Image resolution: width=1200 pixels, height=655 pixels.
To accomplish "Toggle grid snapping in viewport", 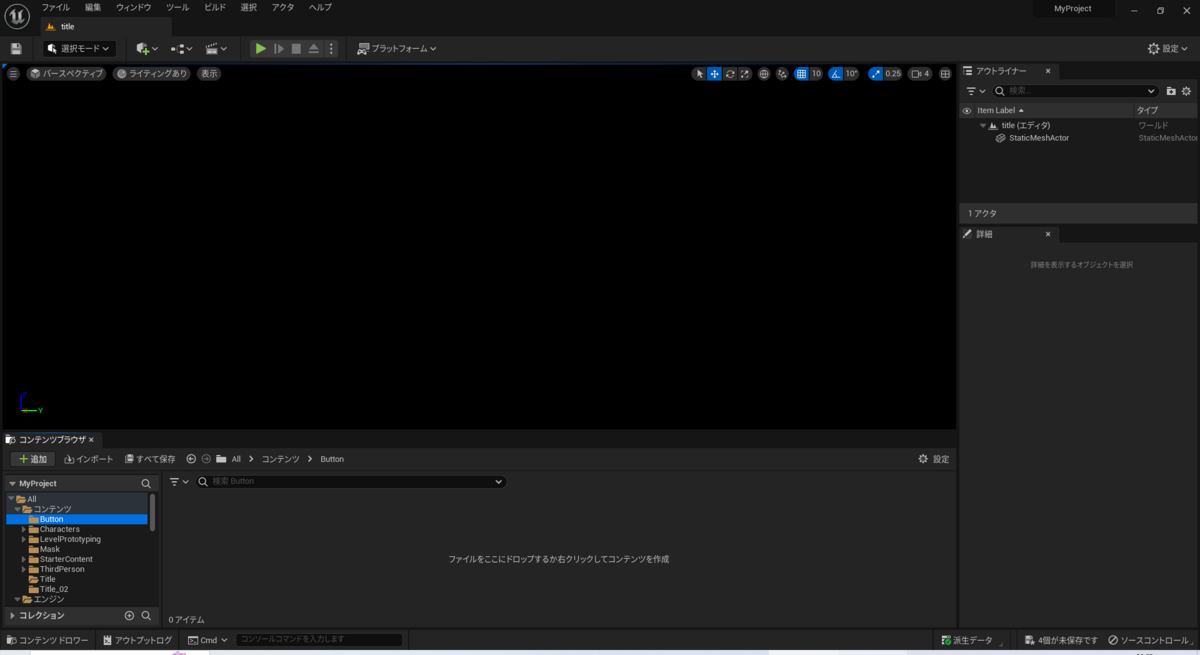I will point(801,74).
